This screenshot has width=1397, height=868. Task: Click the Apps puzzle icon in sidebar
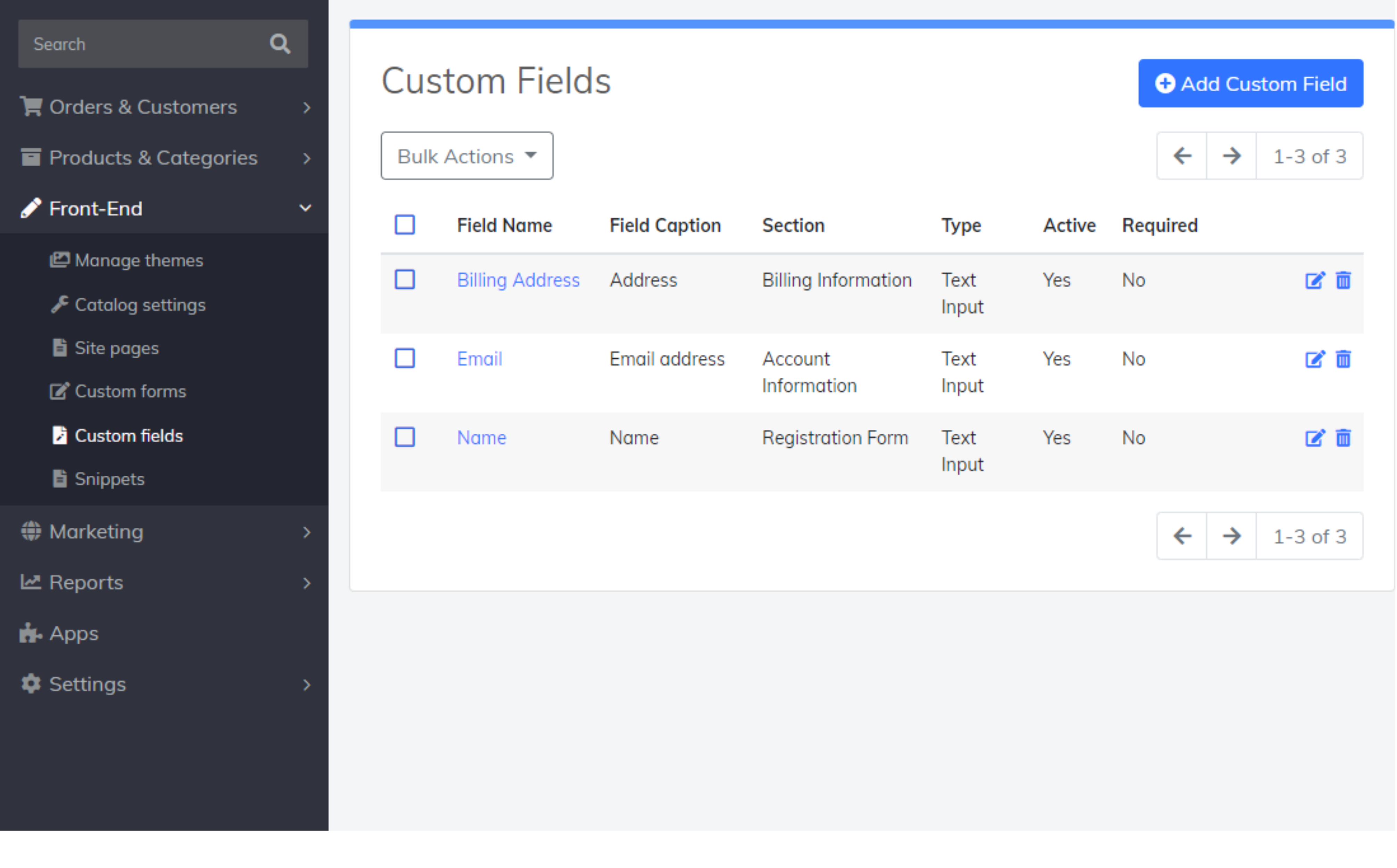(31, 633)
